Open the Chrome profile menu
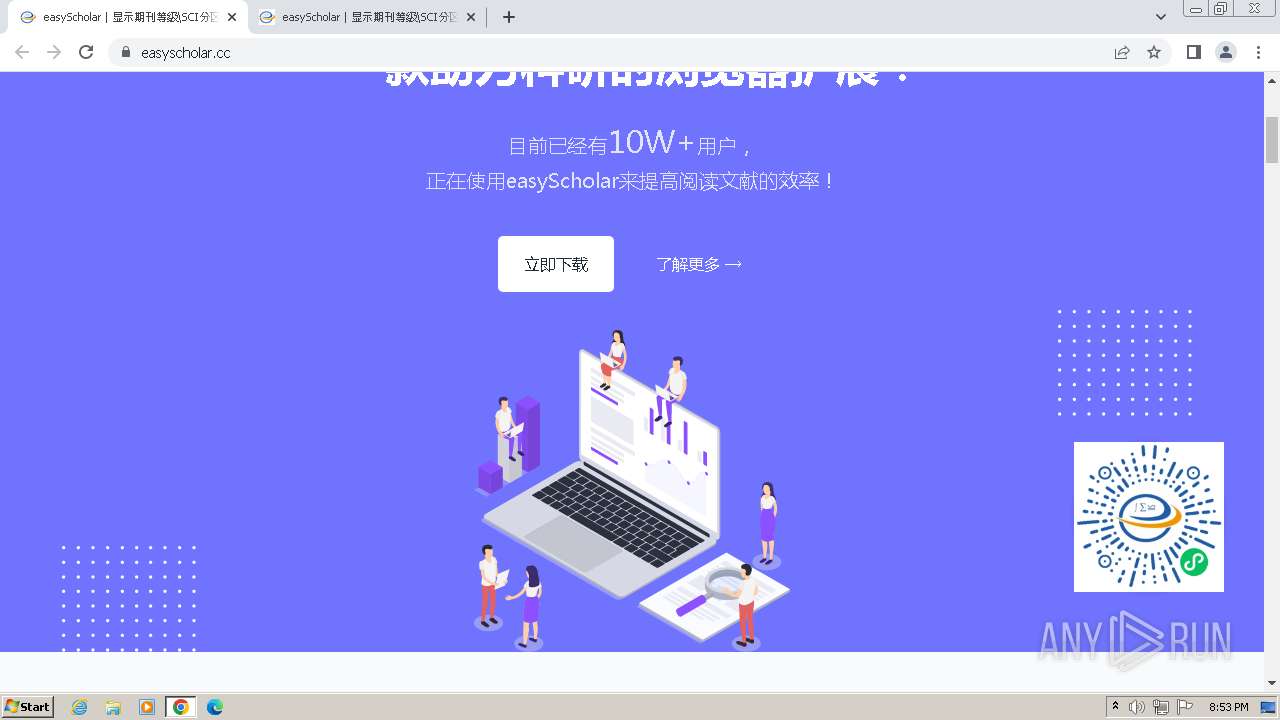Image resolution: width=1280 pixels, height=720 pixels. pyautogui.click(x=1226, y=52)
